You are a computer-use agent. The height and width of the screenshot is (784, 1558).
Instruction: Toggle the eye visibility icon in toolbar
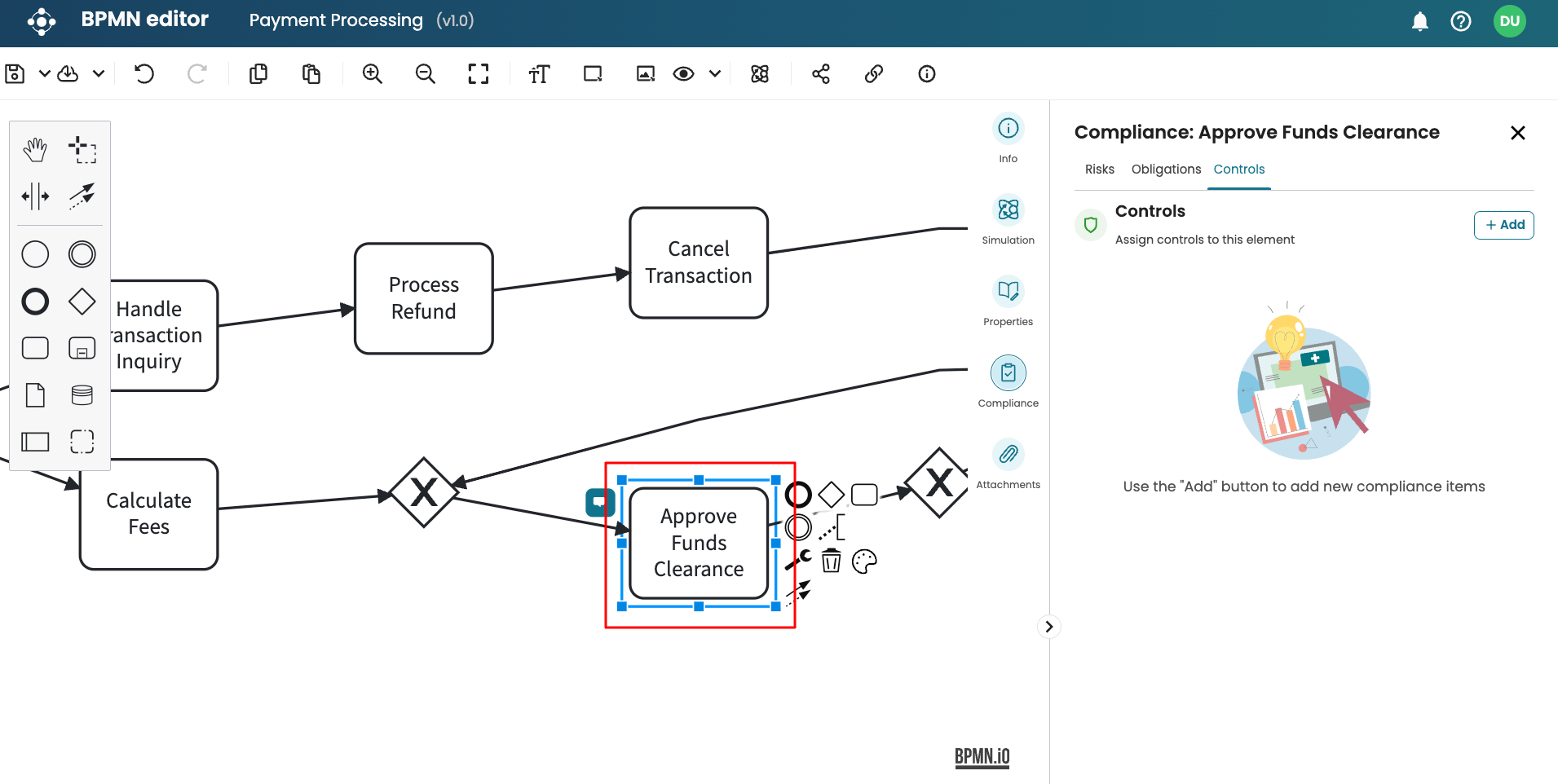point(683,74)
